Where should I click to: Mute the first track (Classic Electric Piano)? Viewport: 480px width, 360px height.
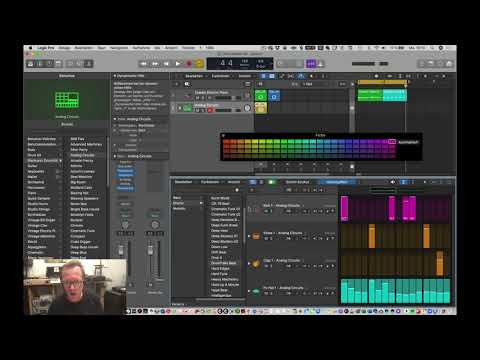pos(197,98)
